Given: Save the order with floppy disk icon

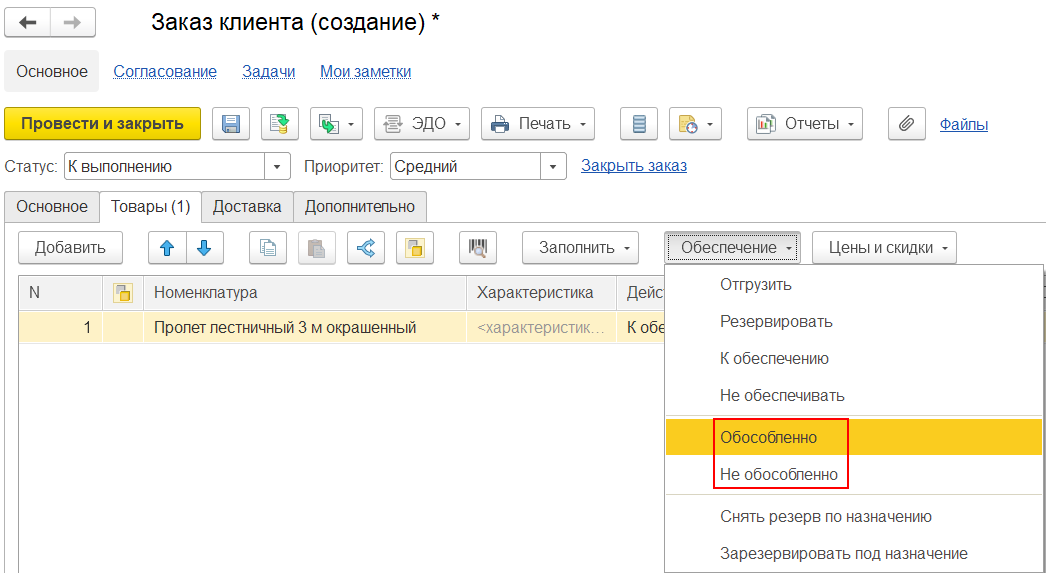Looking at the screenshot, I should [x=231, y=124].
